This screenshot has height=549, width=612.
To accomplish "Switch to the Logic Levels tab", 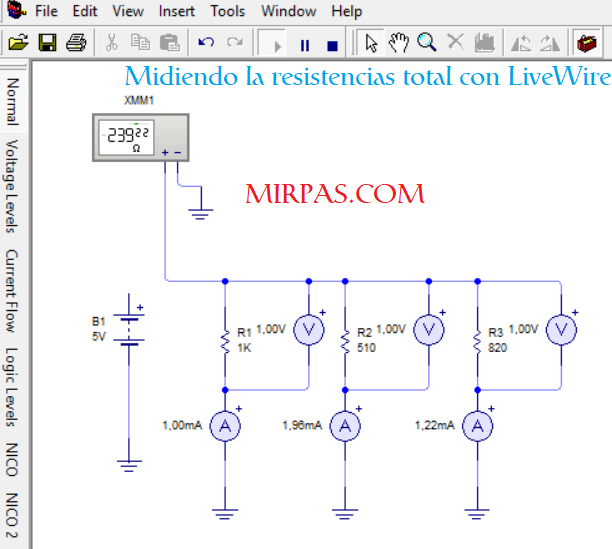I will point(13,387).
